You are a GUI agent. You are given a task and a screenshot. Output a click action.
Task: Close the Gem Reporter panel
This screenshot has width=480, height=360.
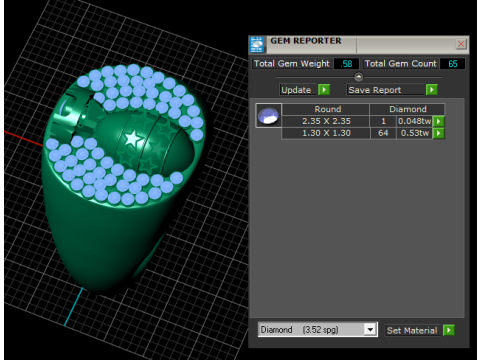tap(461, 44)
